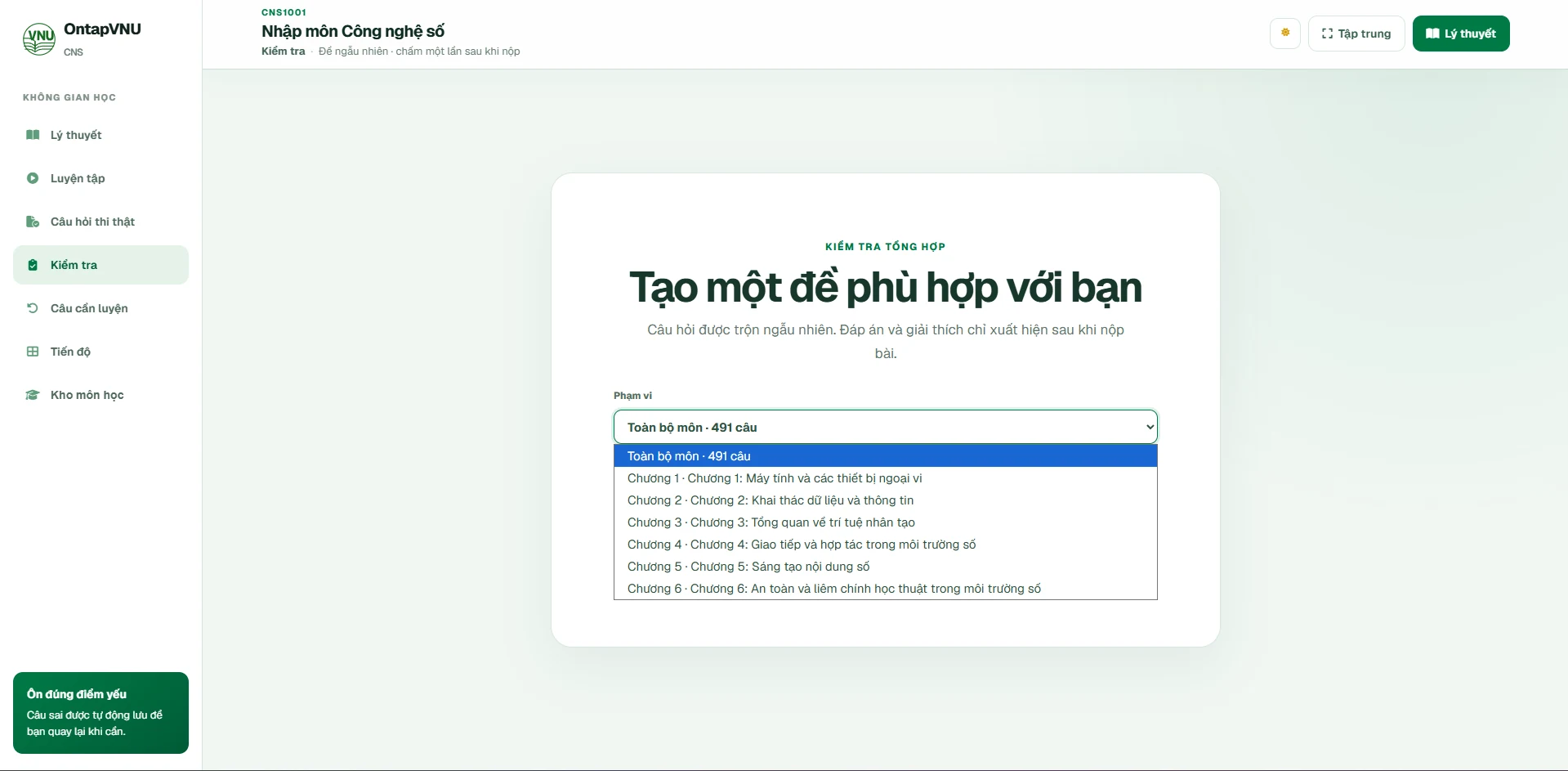The width and height of the screenshot is (1568, 771).
Task: Choose Chương 5 Sáng tạo nội dung số
Action: tap(886, 567)
